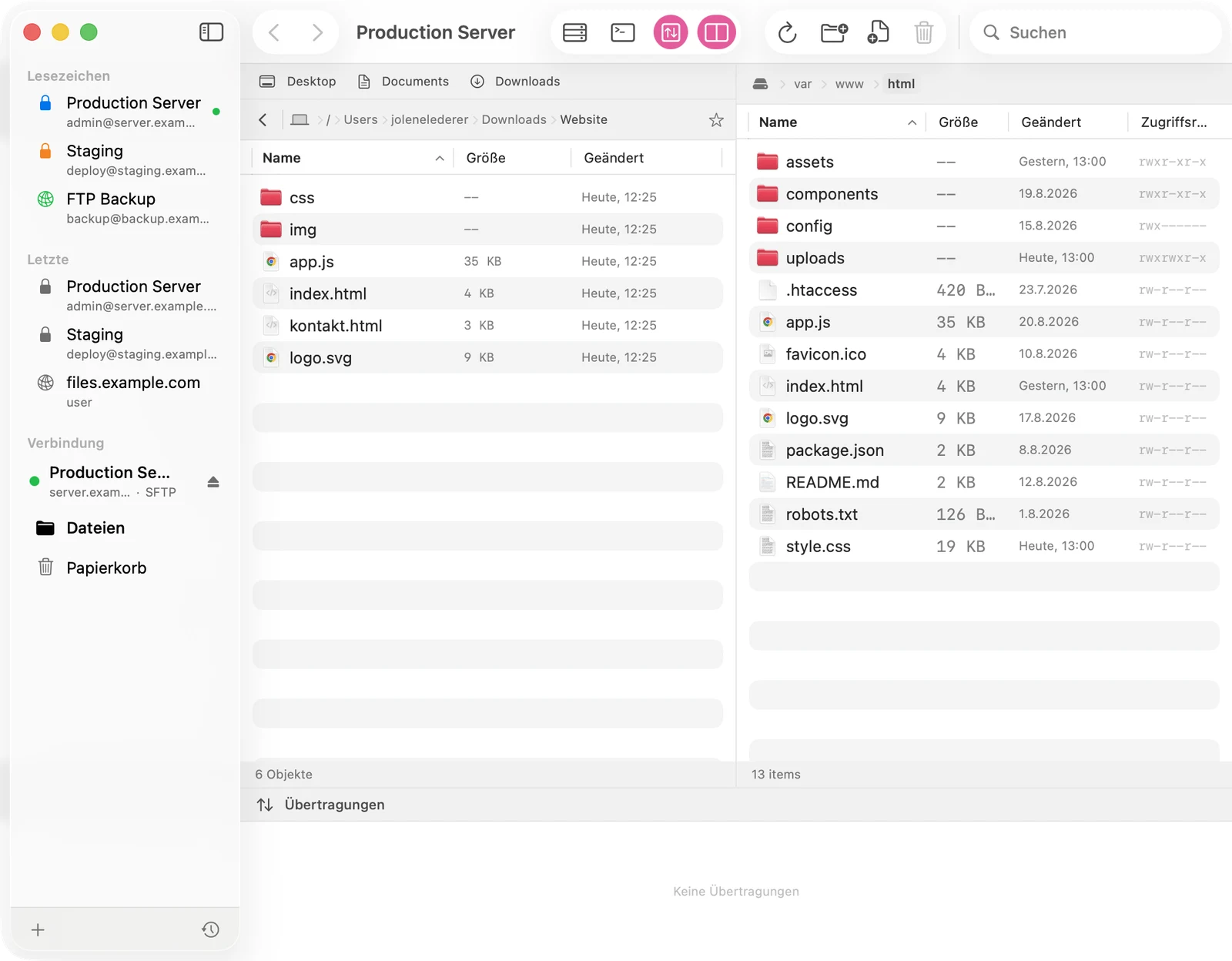
Task: Open recent files.example.com connection
Action: click(x=125, y=391)
